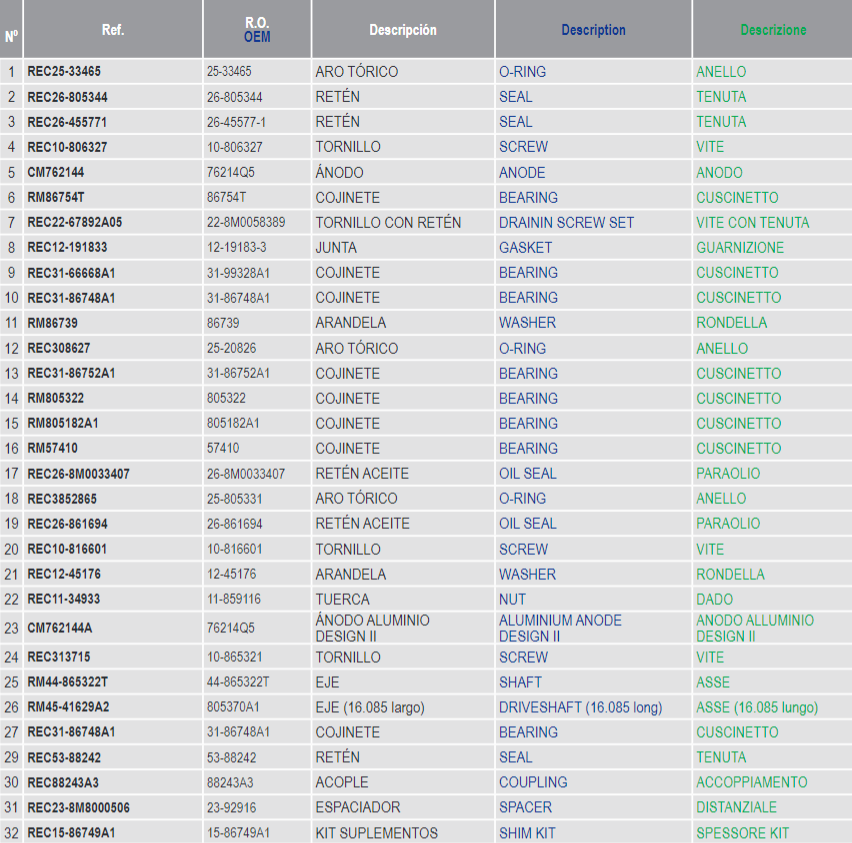
Task: Click 'ACCOPPIAMENTO' in row 30
Action: point(751,783)
